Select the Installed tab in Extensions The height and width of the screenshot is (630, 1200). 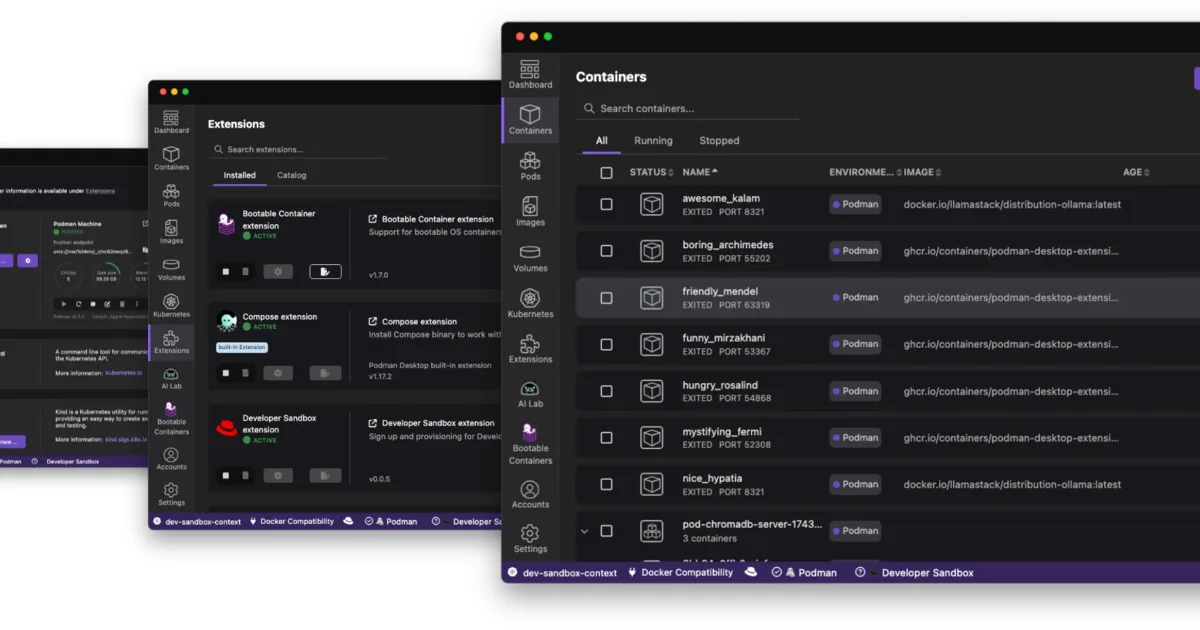click(239, 175)
